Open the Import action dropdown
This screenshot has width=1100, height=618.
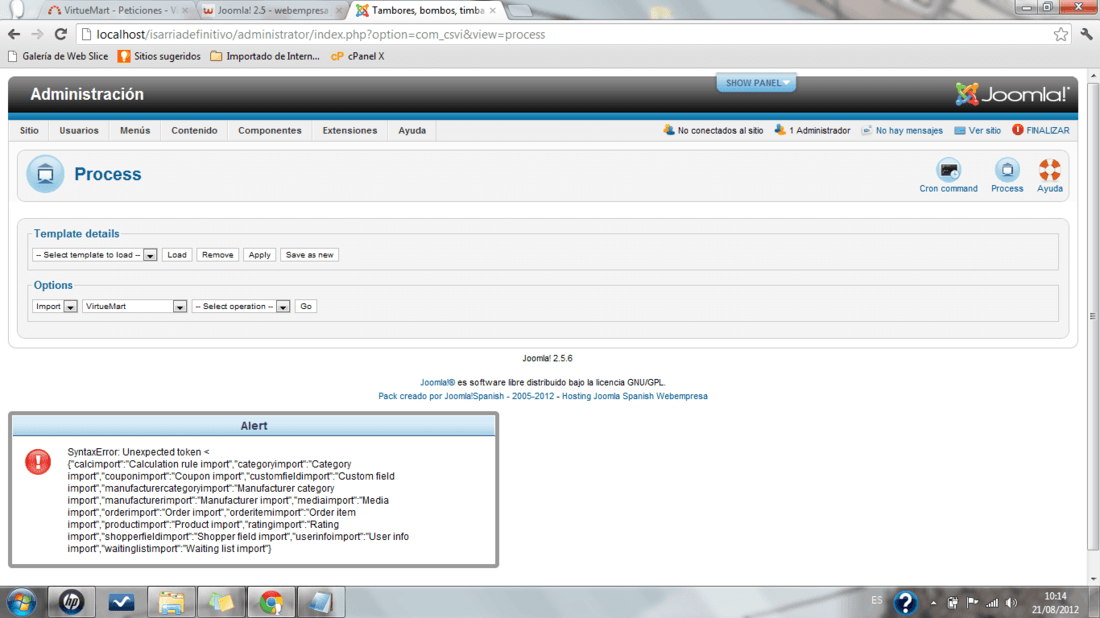[55, 307]
